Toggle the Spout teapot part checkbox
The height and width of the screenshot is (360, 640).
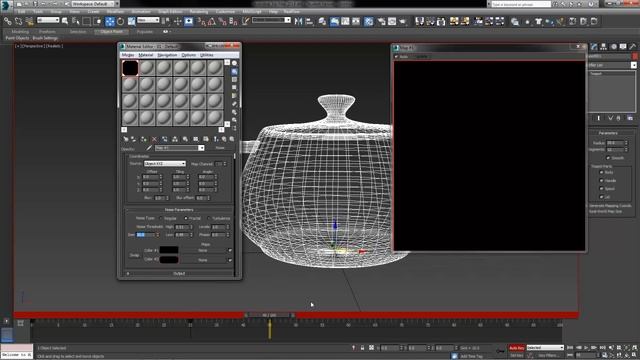(x=601, y=189)
